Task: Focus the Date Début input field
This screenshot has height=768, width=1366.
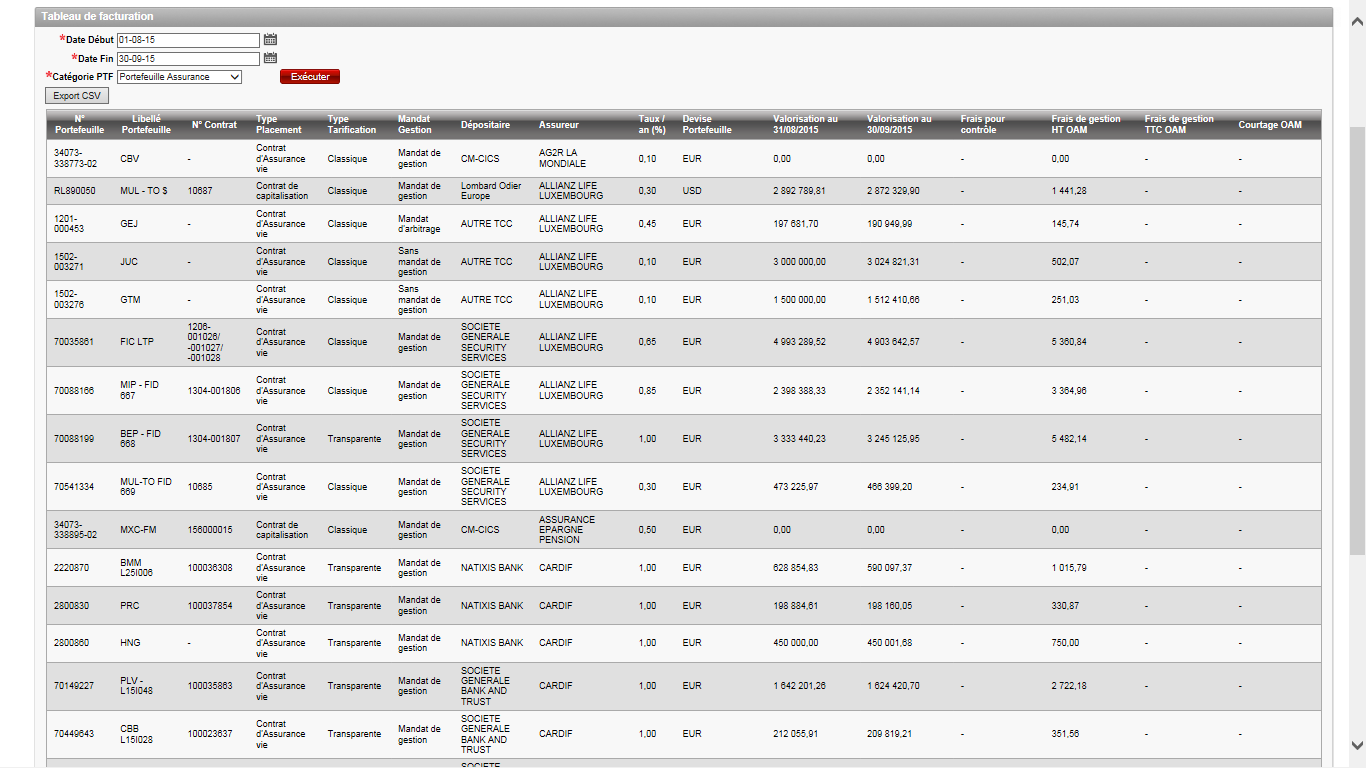Action: (188, 40)
